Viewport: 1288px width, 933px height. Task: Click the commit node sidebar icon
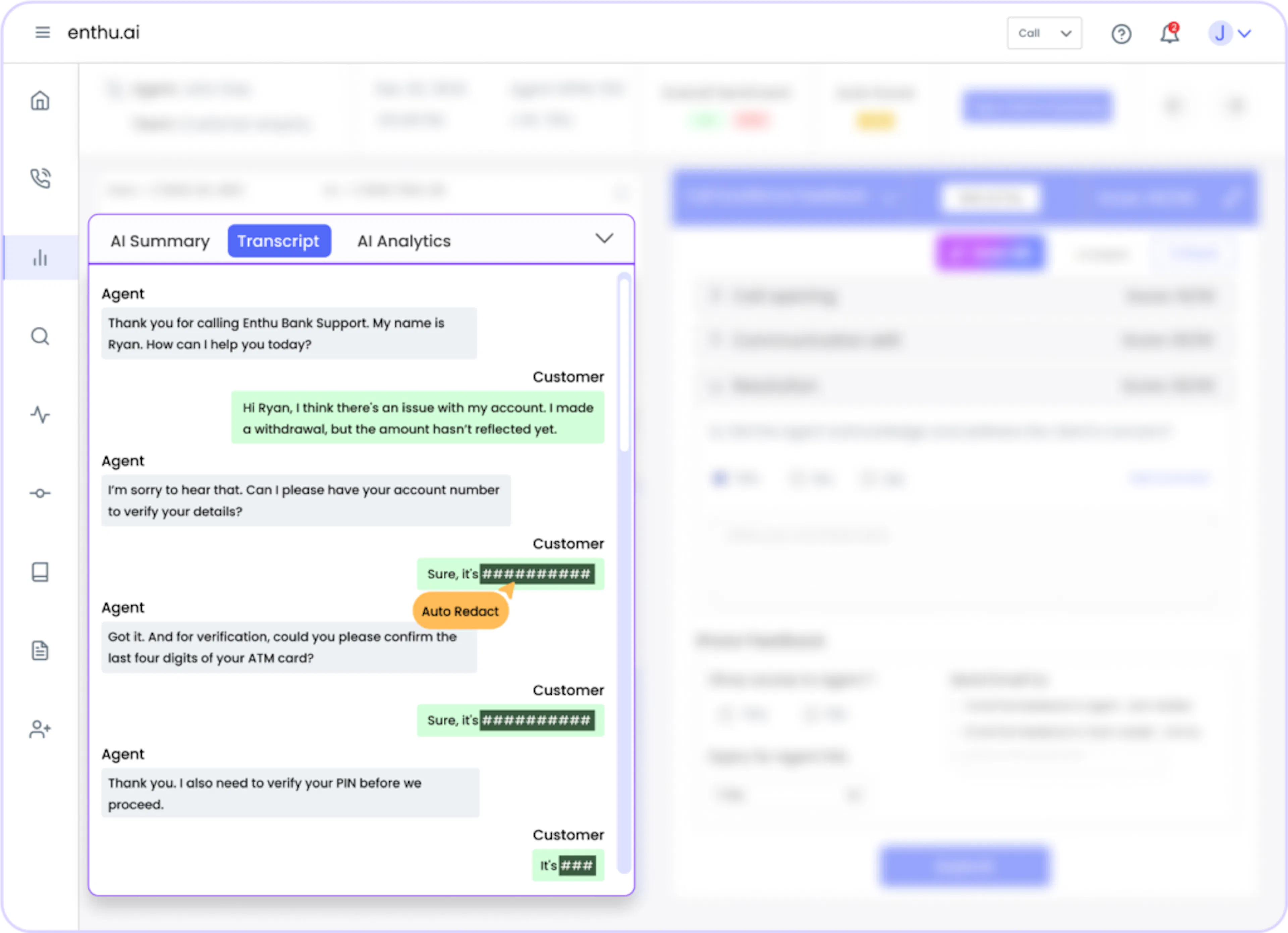[x=40, y=493]
